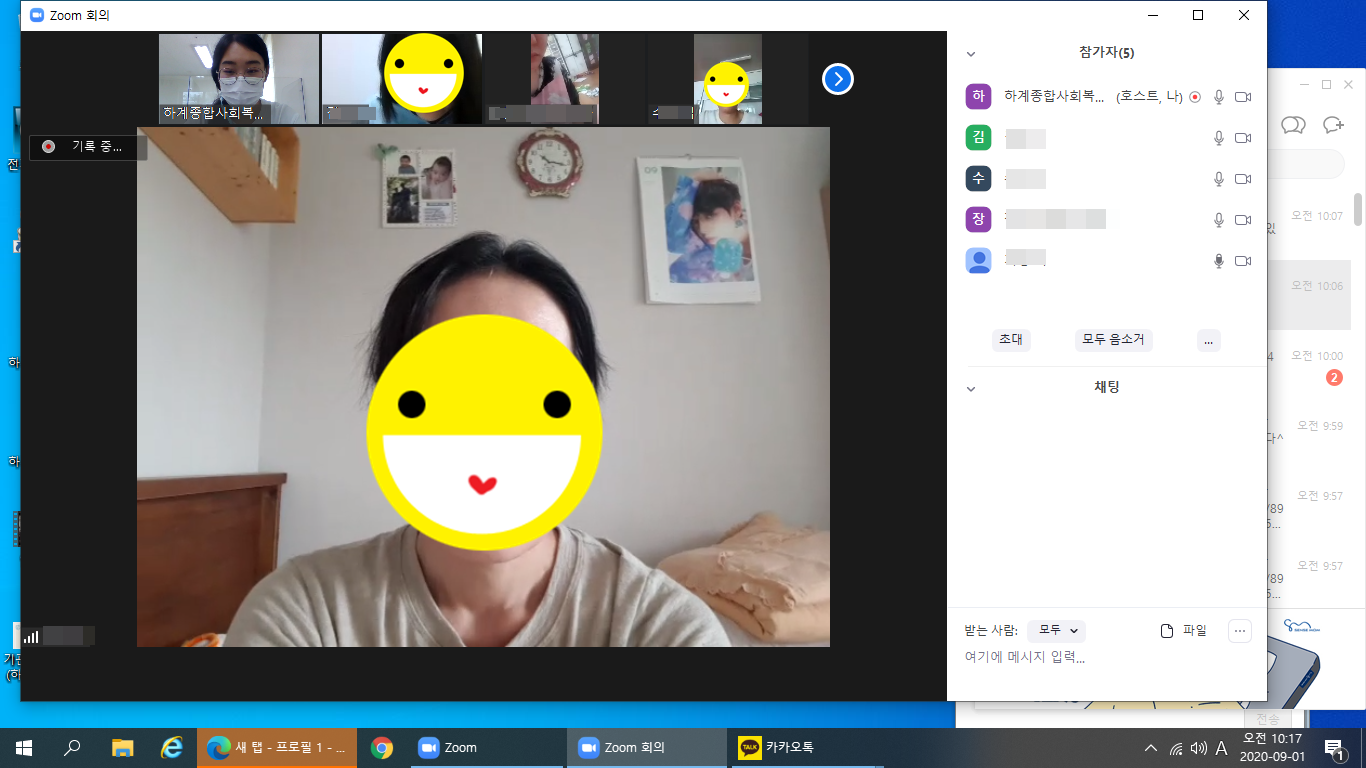Switch to 카카오톡 taskbar button
This screenshot has width=1366, height=768.
tap(807, 747)
